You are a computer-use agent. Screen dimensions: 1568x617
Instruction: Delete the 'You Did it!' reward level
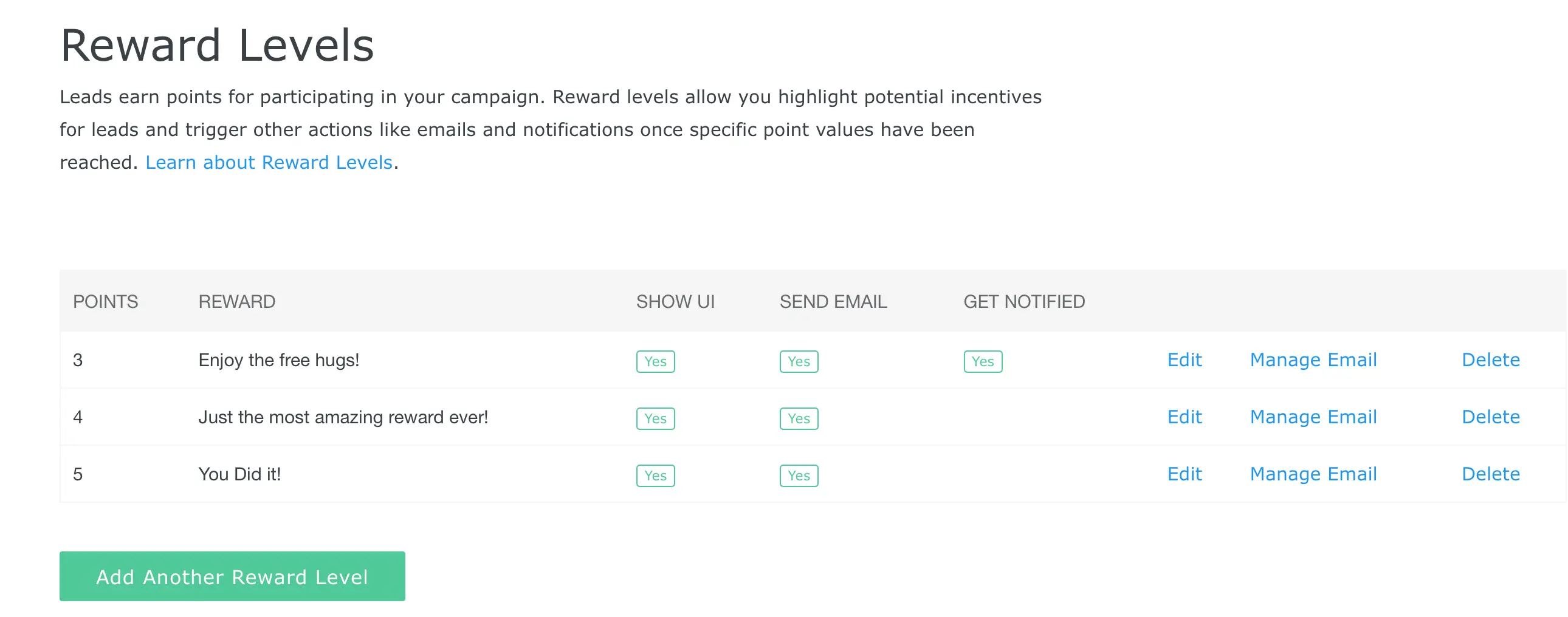tap(1490, 475)
